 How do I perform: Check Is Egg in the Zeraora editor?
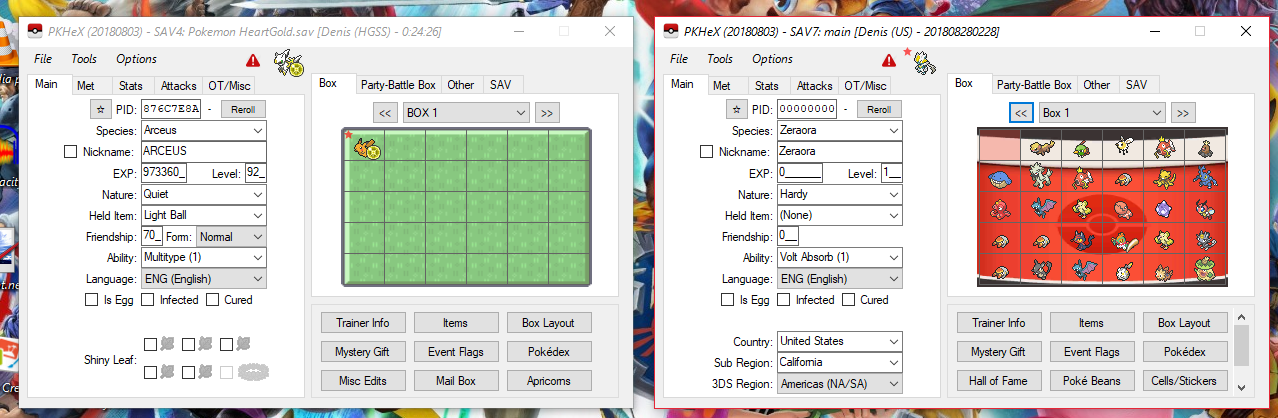(x=727, y=300)
